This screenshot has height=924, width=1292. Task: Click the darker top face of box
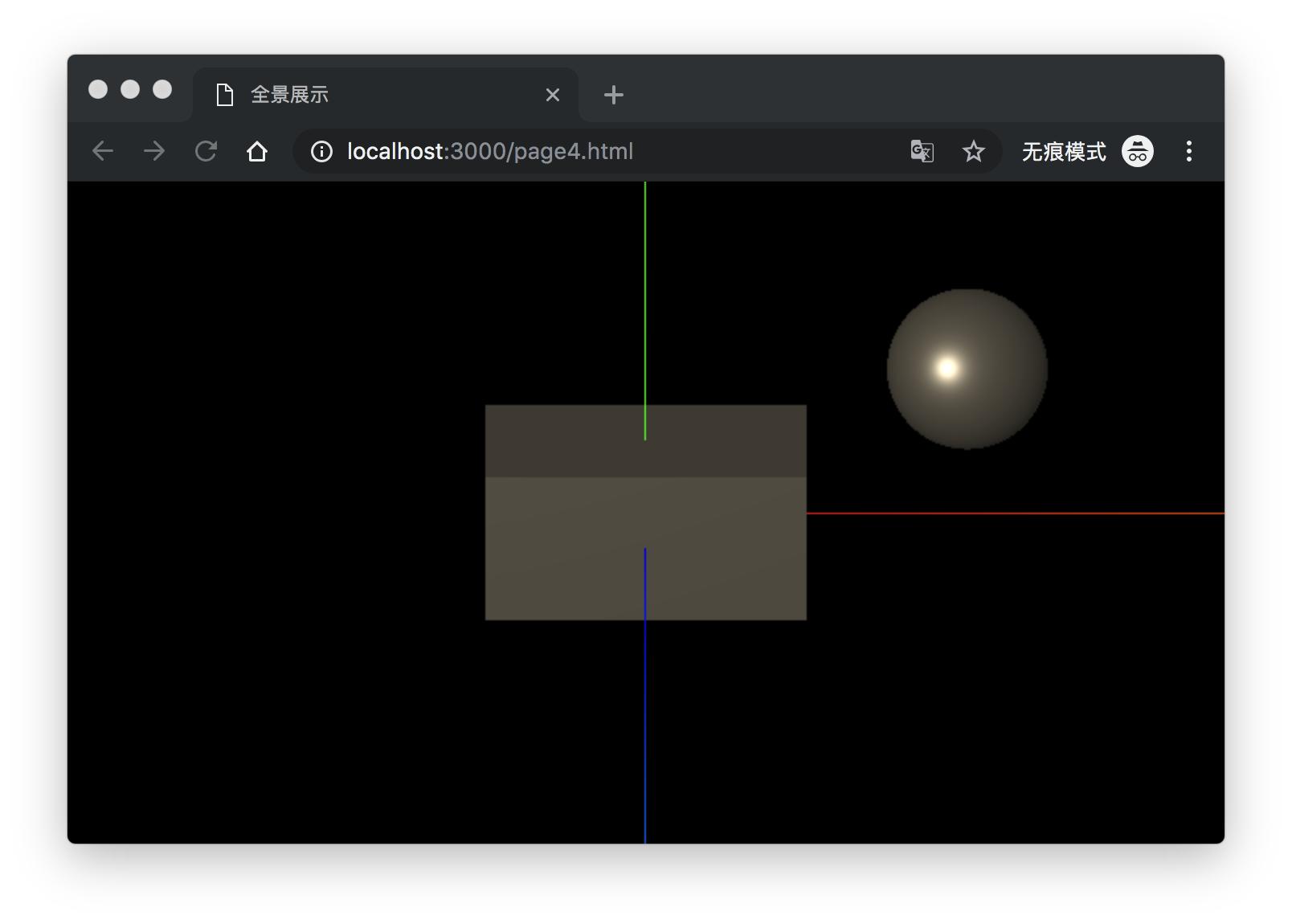click(562, 440)
